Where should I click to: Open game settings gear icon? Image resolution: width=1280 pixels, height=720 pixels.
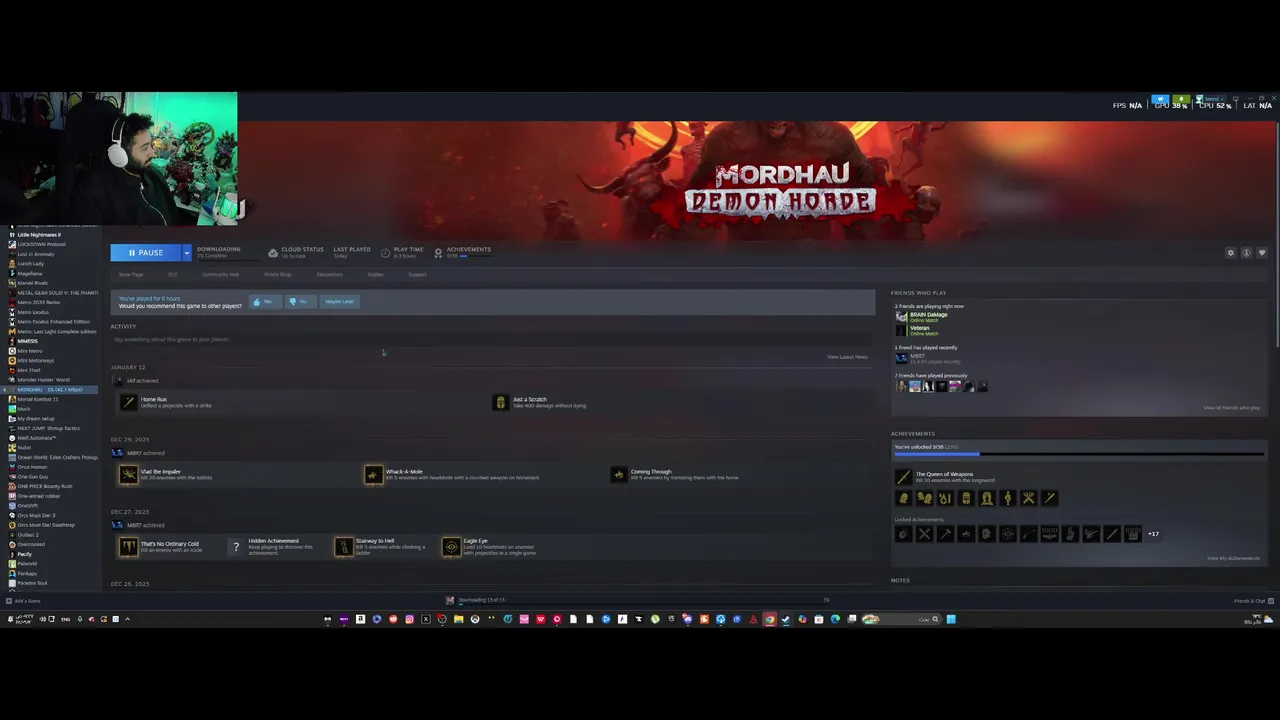click(x=1231, y=253)
